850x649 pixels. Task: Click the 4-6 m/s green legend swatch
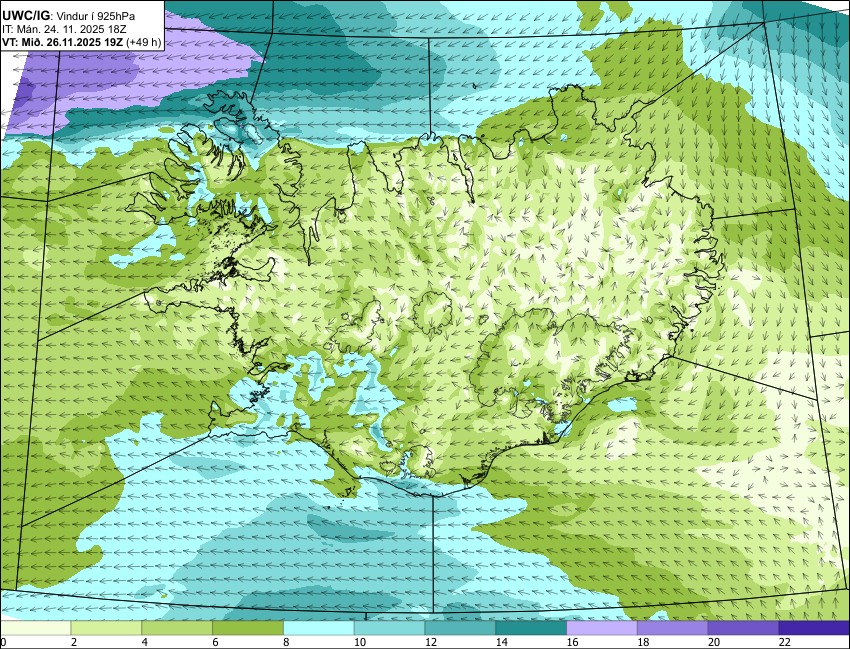(177, 628)
